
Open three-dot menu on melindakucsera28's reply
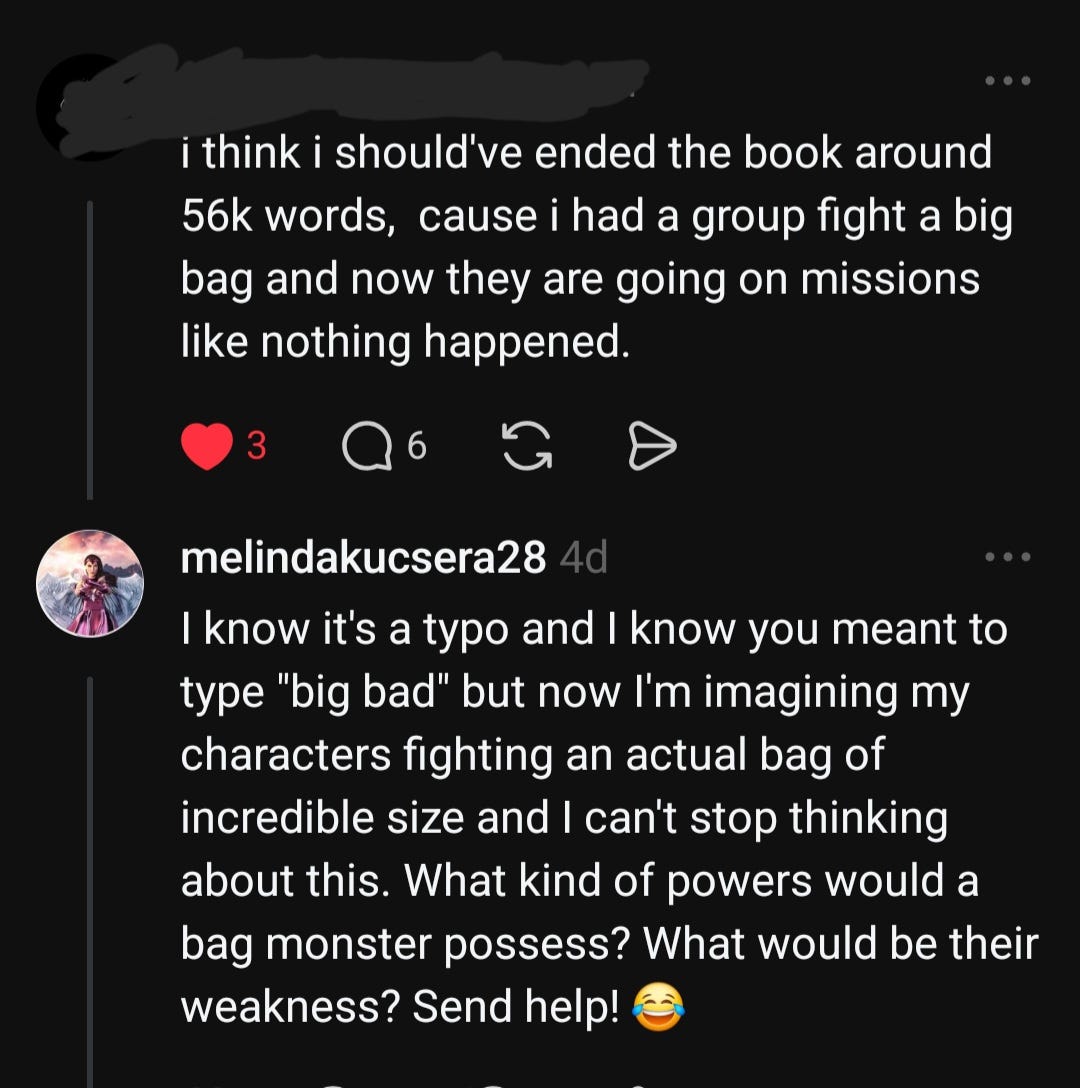(1008, 556)
